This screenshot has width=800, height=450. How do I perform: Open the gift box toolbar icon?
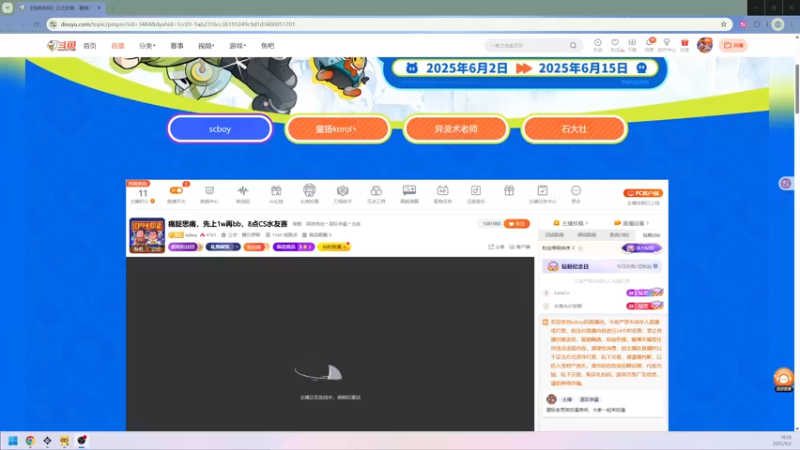[509, 191]
